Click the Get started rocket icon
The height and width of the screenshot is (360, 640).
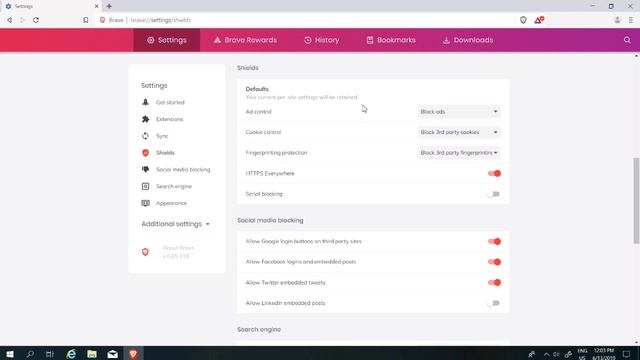point(145,102)
